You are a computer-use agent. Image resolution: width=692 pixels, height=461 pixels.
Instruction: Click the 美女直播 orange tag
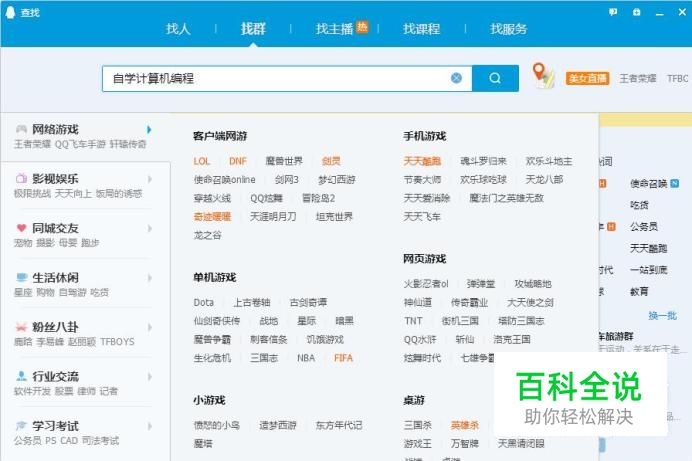pyautogui.click(x=587, y=79)
